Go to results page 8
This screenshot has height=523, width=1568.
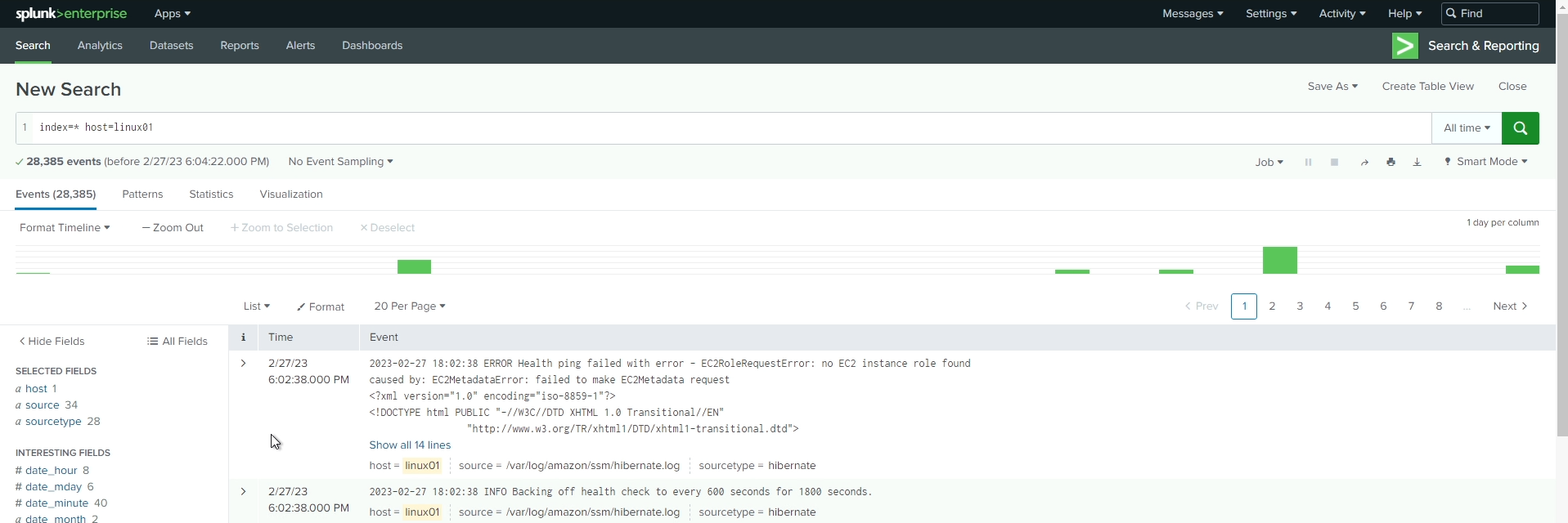point(1439,306)
